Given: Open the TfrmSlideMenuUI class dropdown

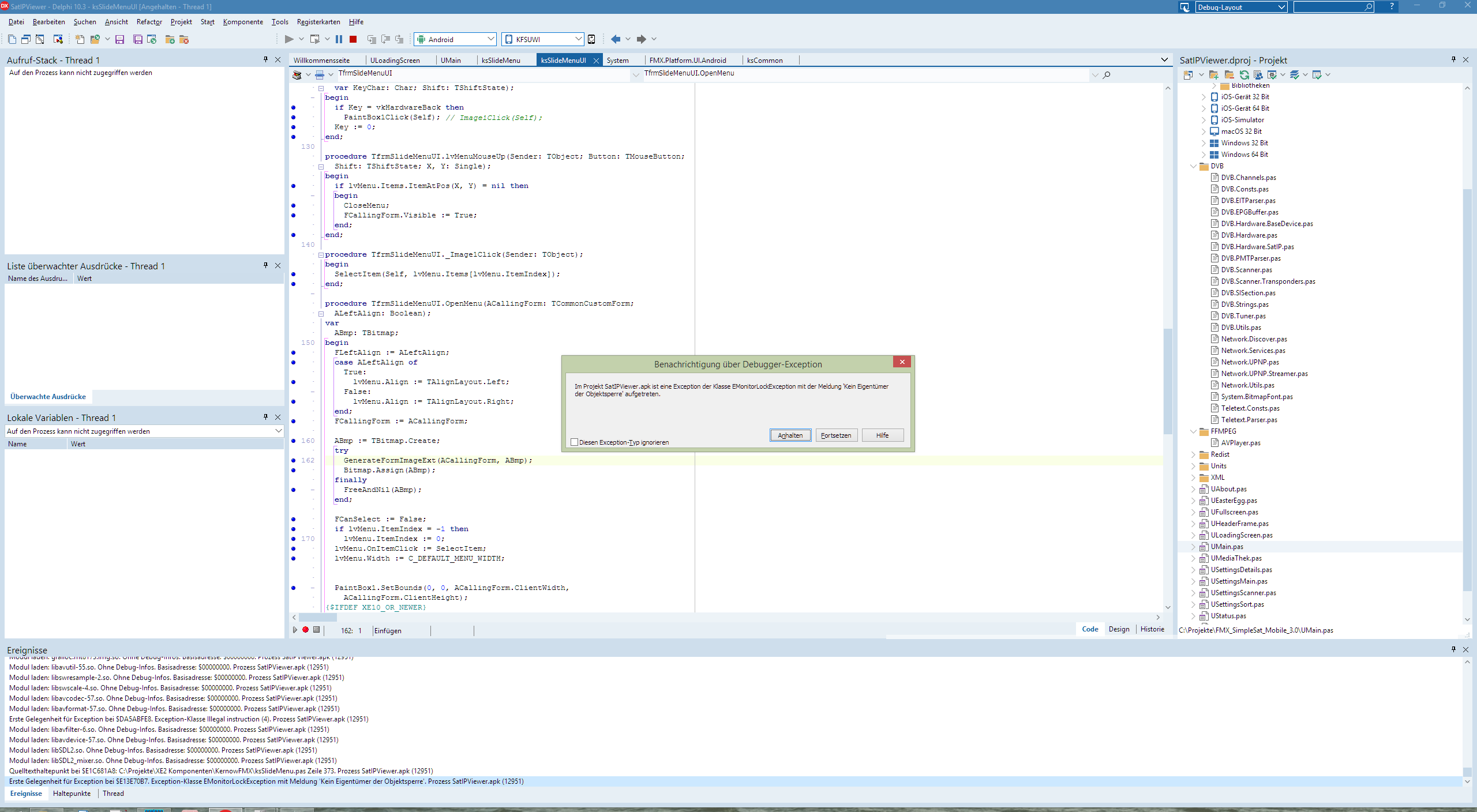Looking at the screenshot, I should 635,74.
